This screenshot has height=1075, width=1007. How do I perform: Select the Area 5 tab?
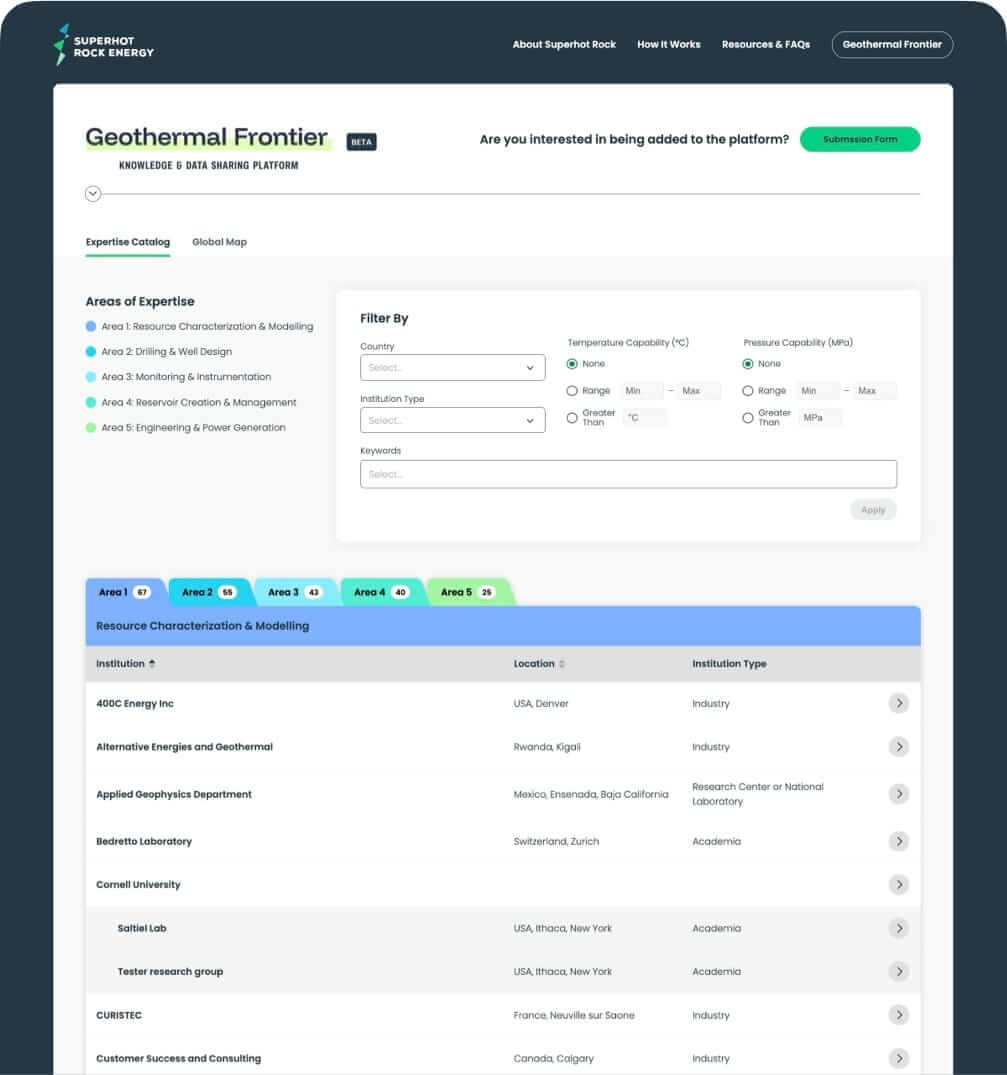click(468, 592)
